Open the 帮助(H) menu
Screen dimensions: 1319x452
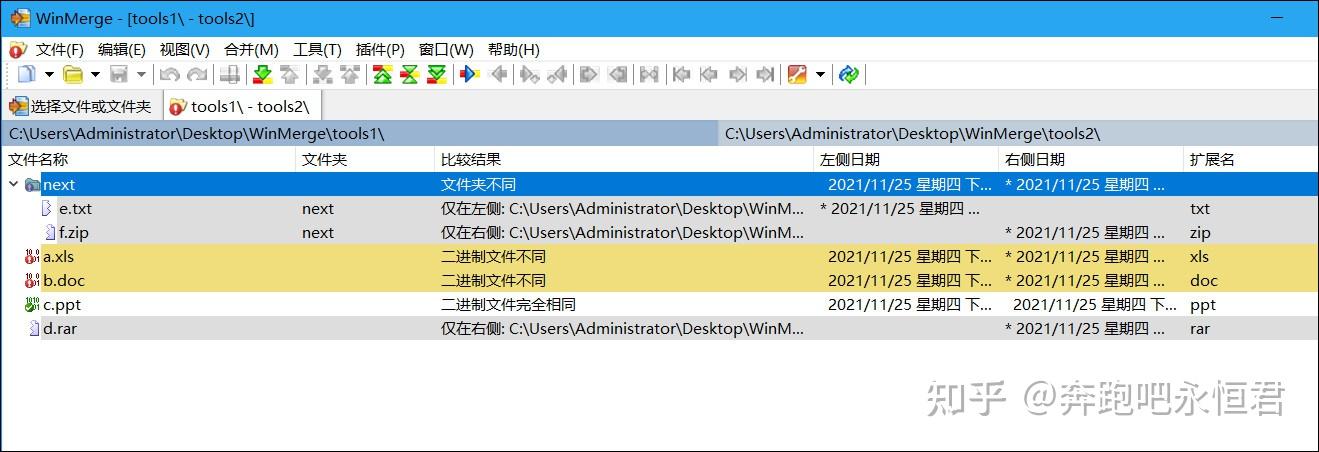point(514,49)
